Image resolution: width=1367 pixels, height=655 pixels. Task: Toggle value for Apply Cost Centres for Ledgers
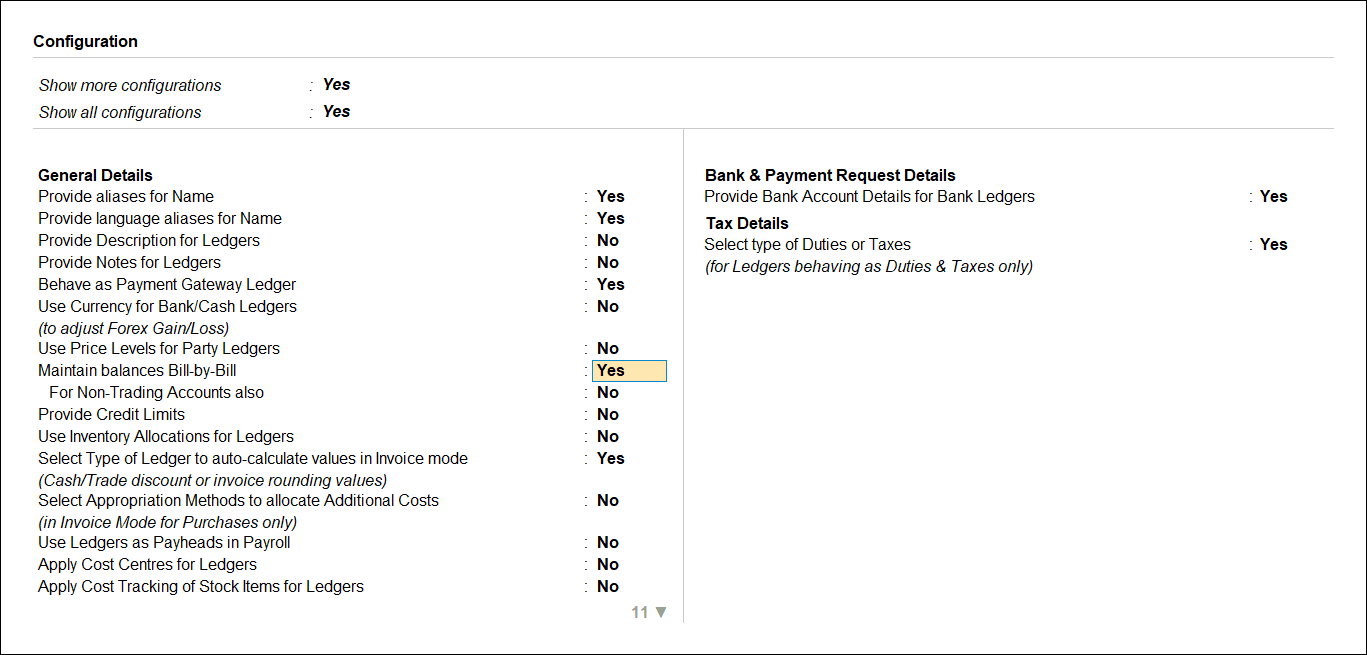[608, 565]
